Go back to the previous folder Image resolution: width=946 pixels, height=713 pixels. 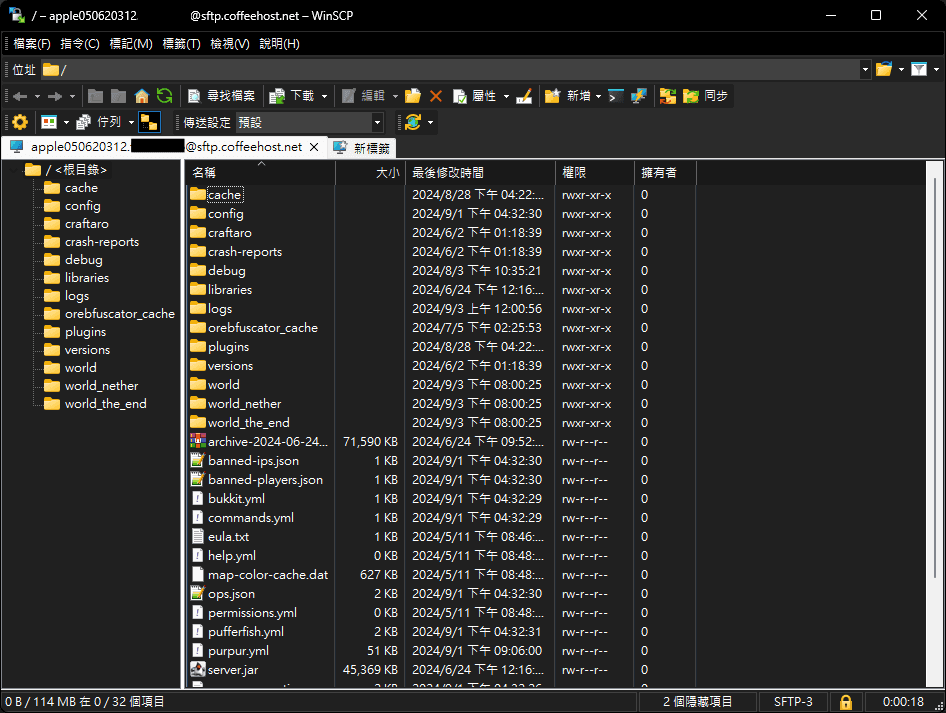[20, 96]
